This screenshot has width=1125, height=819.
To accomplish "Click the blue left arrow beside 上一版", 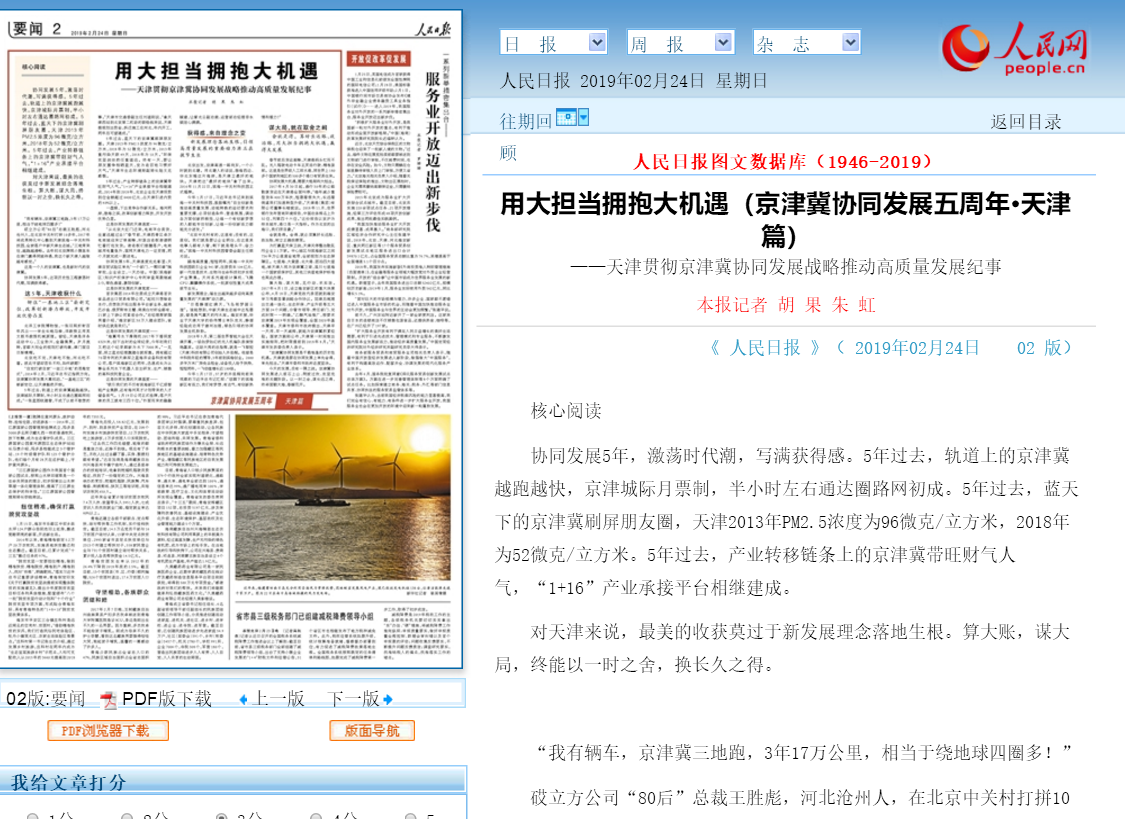I will (243, 699).
